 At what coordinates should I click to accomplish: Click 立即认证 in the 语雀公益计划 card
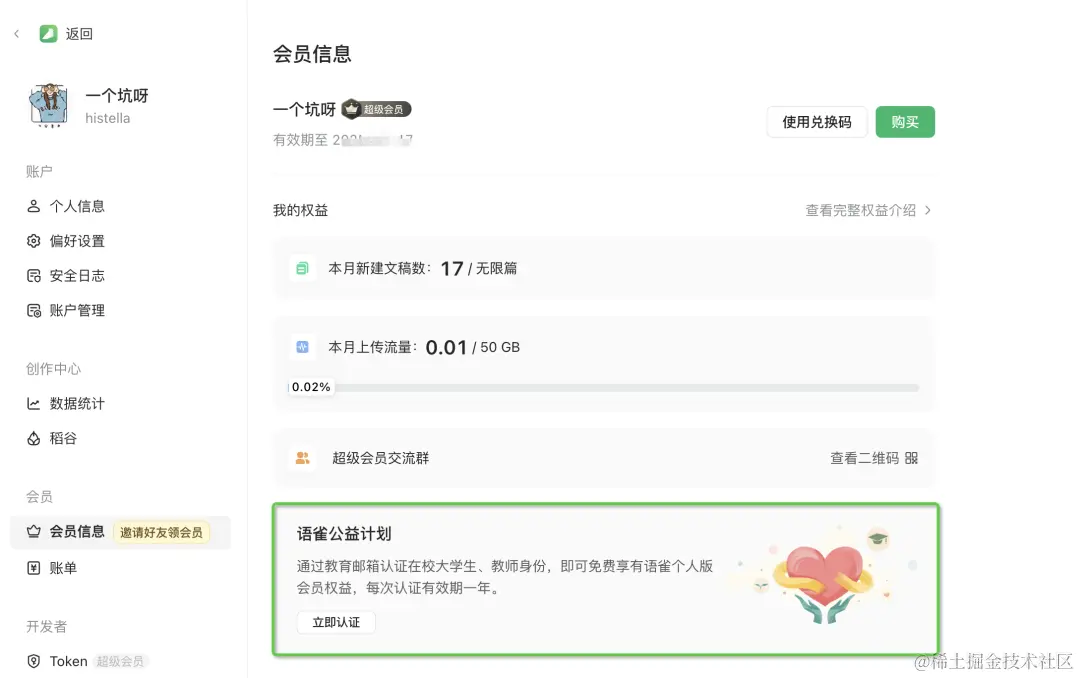(335, 622)
